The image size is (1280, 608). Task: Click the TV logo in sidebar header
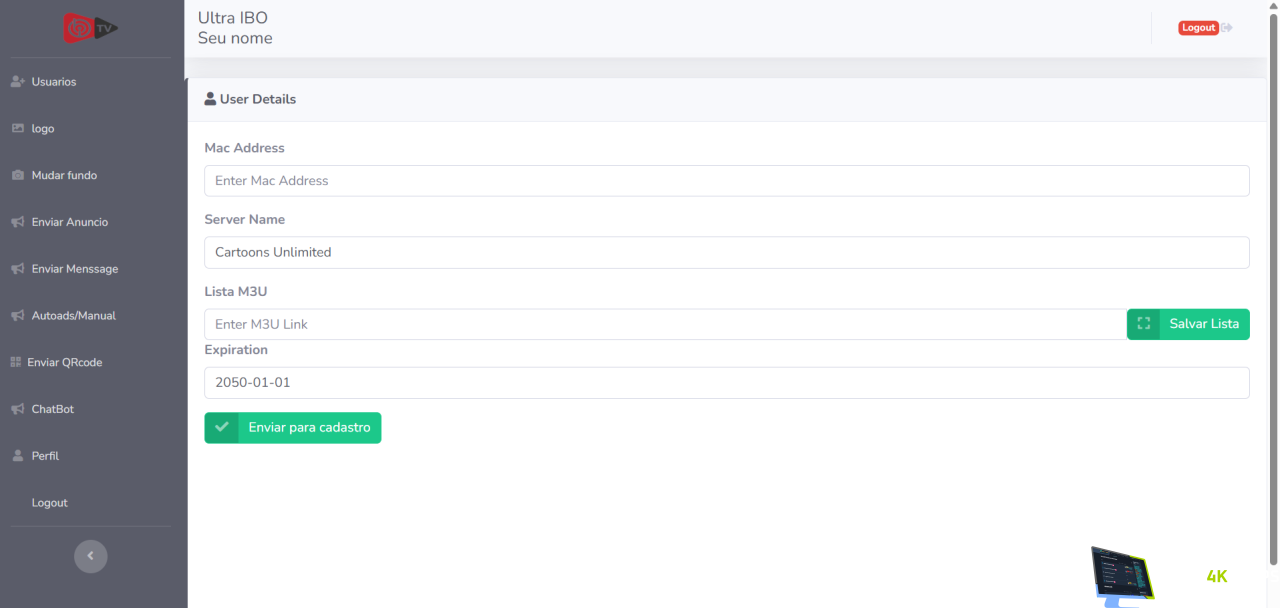[91, 28]
